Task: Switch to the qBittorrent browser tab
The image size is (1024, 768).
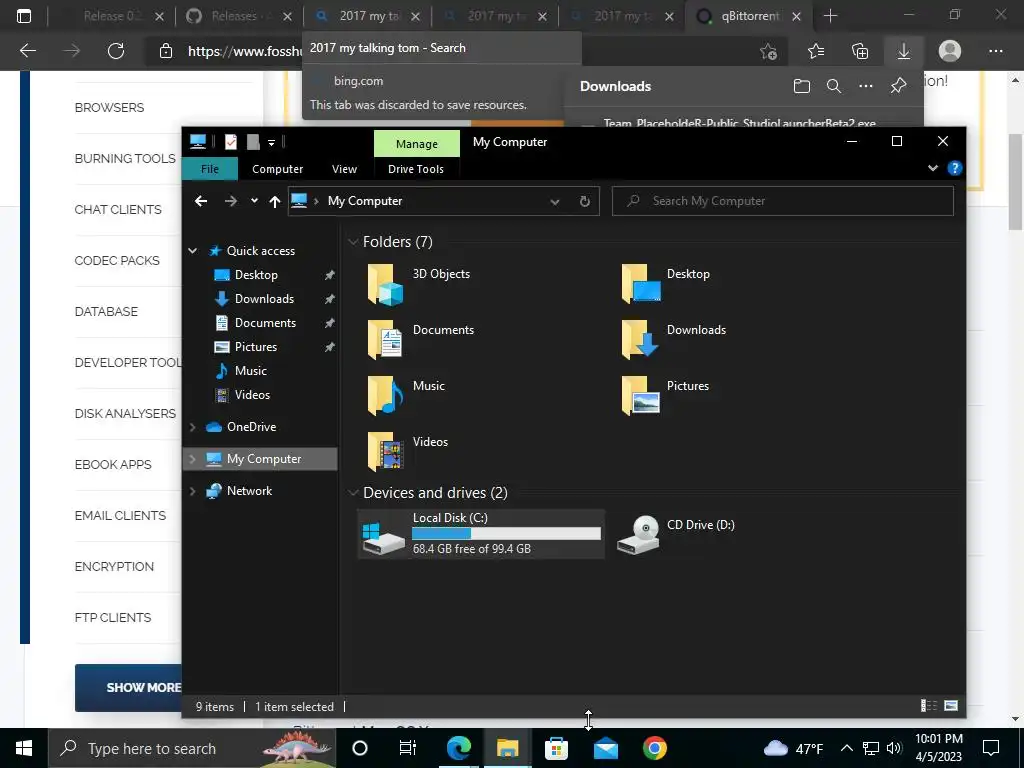Action: (750, 16)
